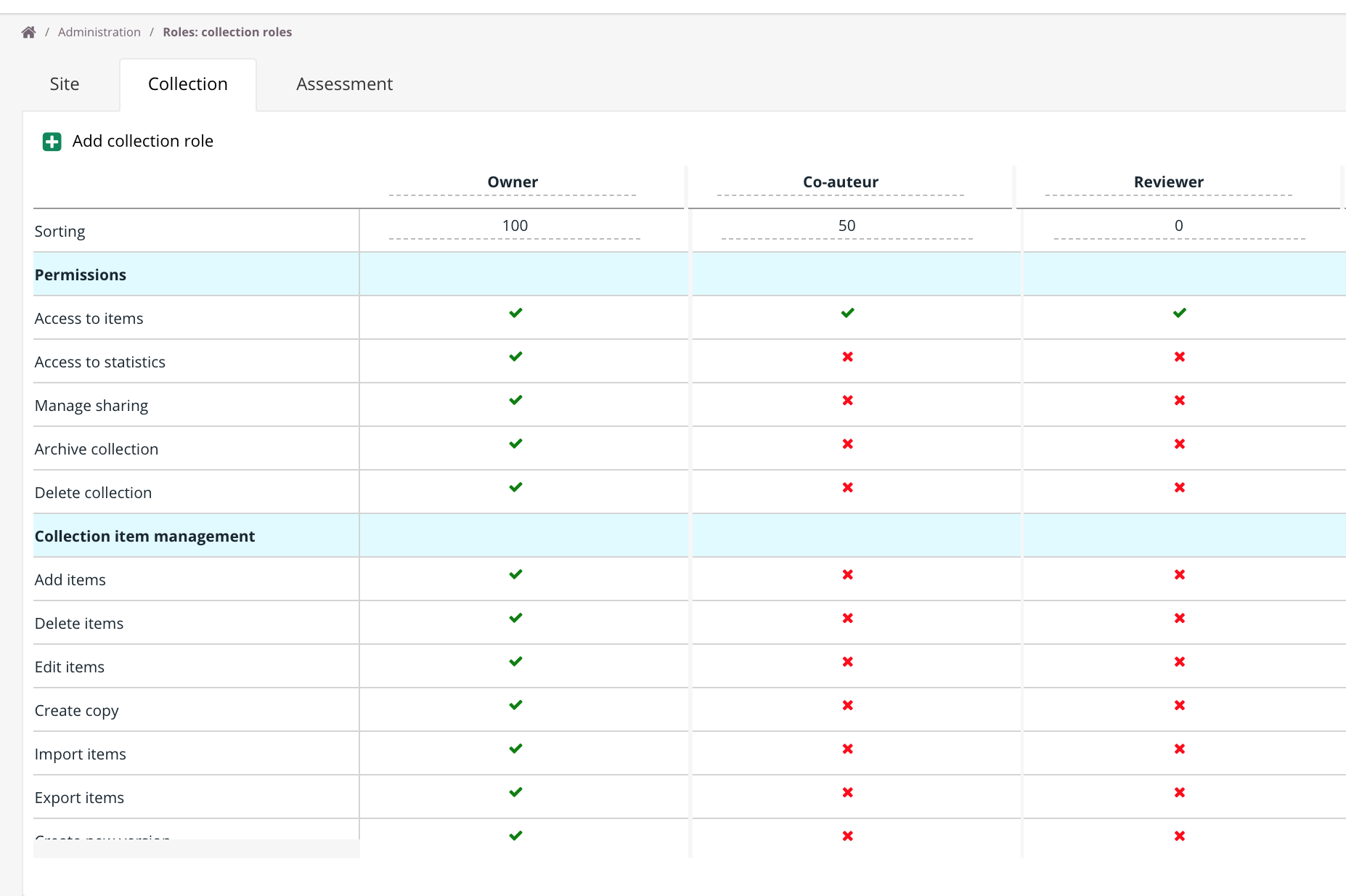Toggle Owner's Delete items permission

(515, 618)
